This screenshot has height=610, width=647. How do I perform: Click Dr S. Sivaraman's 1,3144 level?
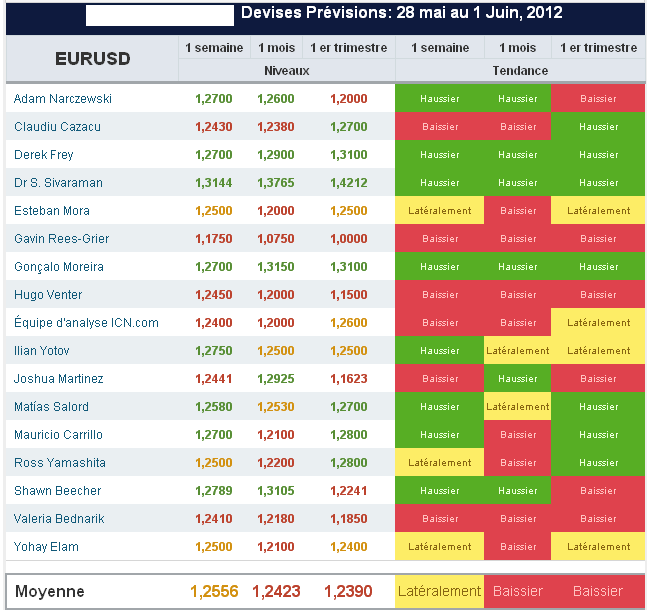pos(214,183)
